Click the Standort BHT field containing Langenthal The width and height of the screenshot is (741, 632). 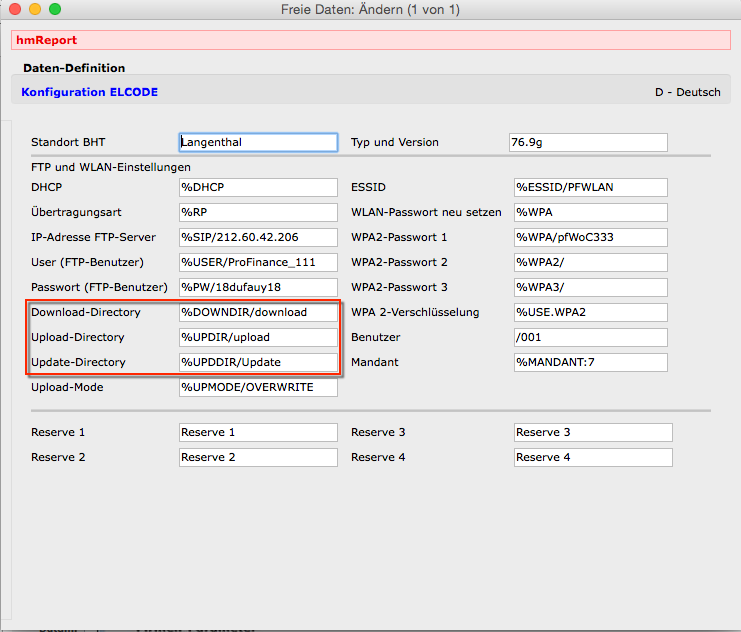[x=258, y=142]
